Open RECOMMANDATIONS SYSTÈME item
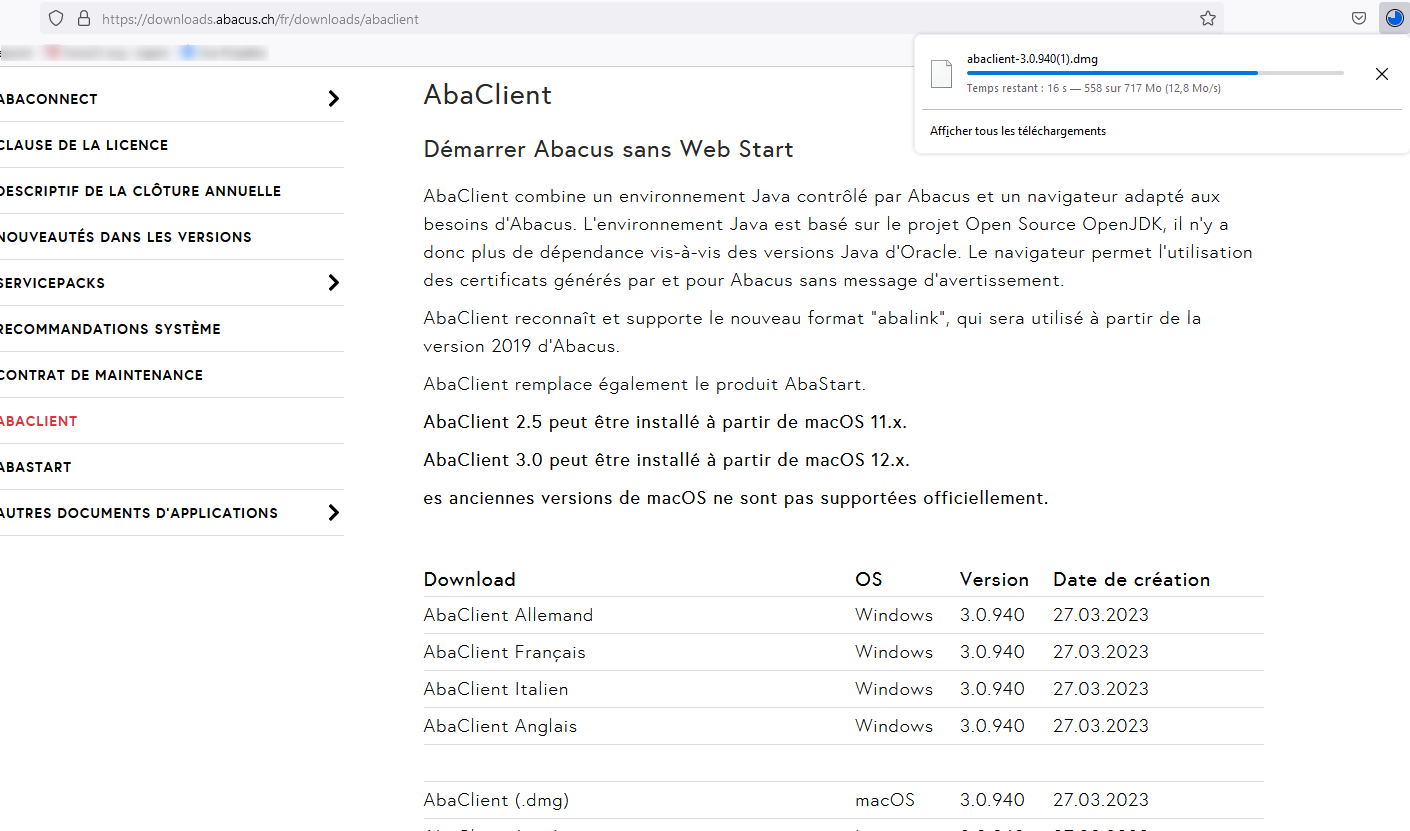 coord(110,329)
